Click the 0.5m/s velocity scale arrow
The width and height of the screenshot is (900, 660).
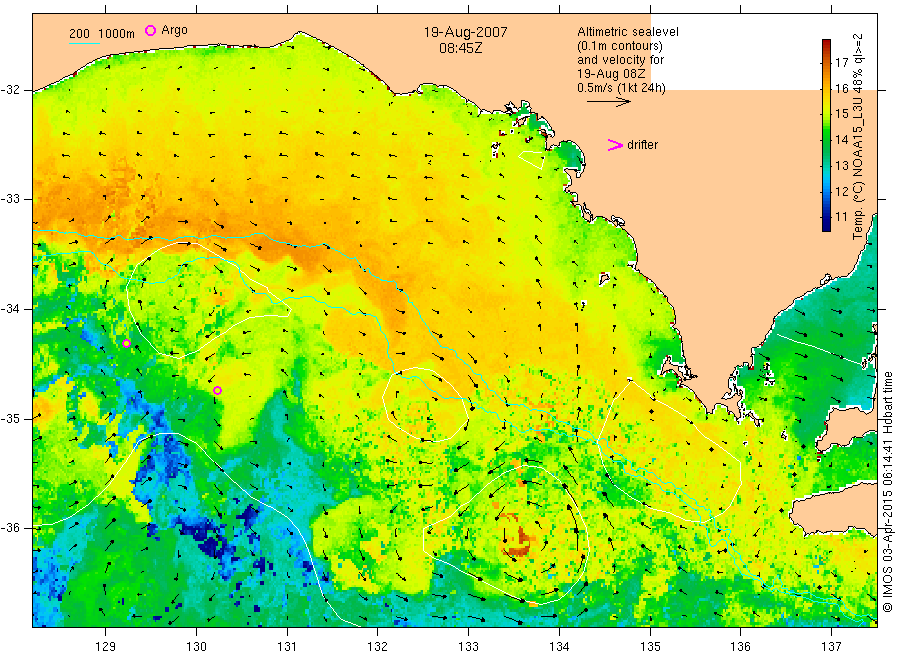pyautogui.click(x=609, y=102)
